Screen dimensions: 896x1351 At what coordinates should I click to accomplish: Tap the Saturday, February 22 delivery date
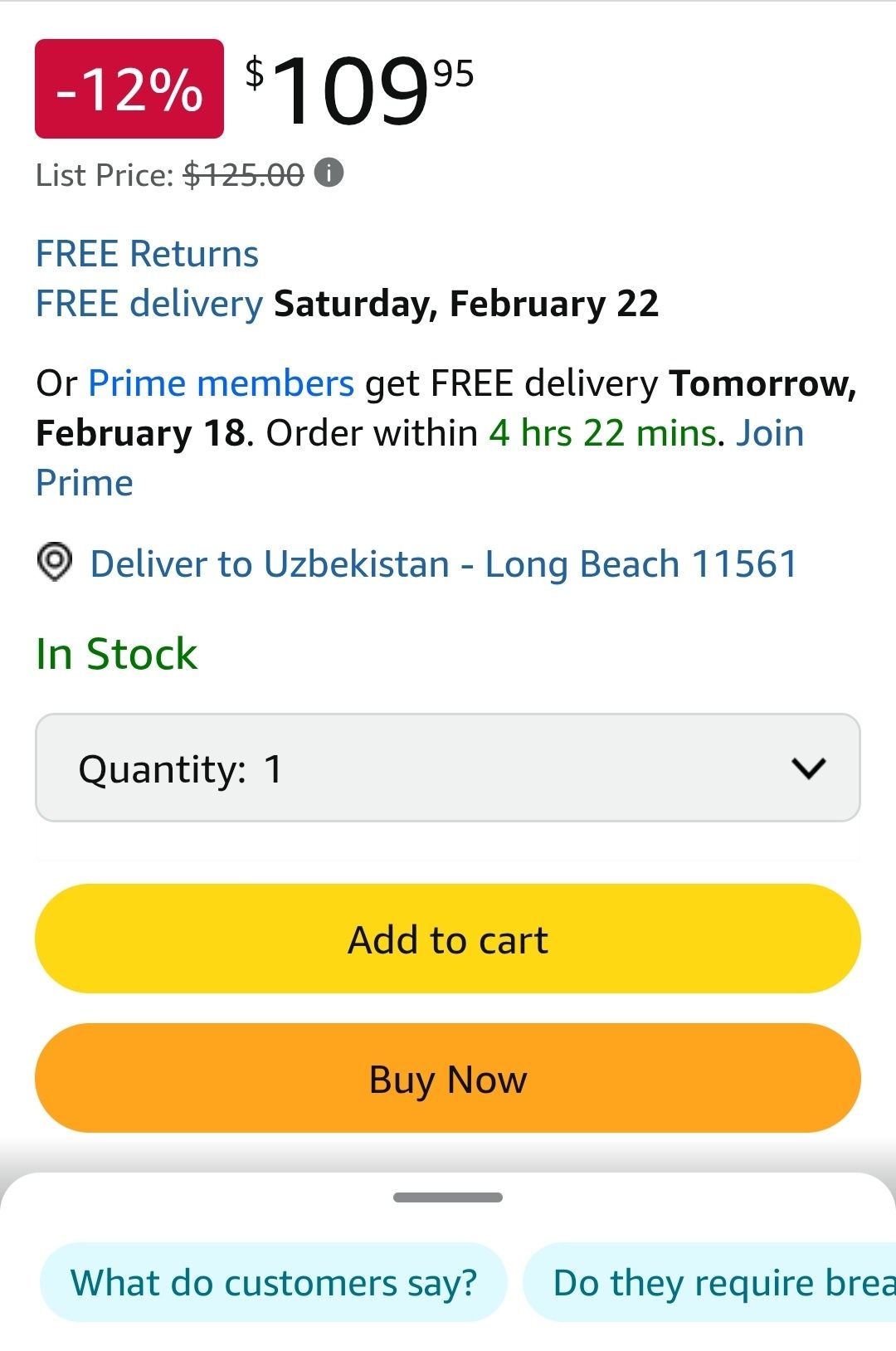pos(466,304)
